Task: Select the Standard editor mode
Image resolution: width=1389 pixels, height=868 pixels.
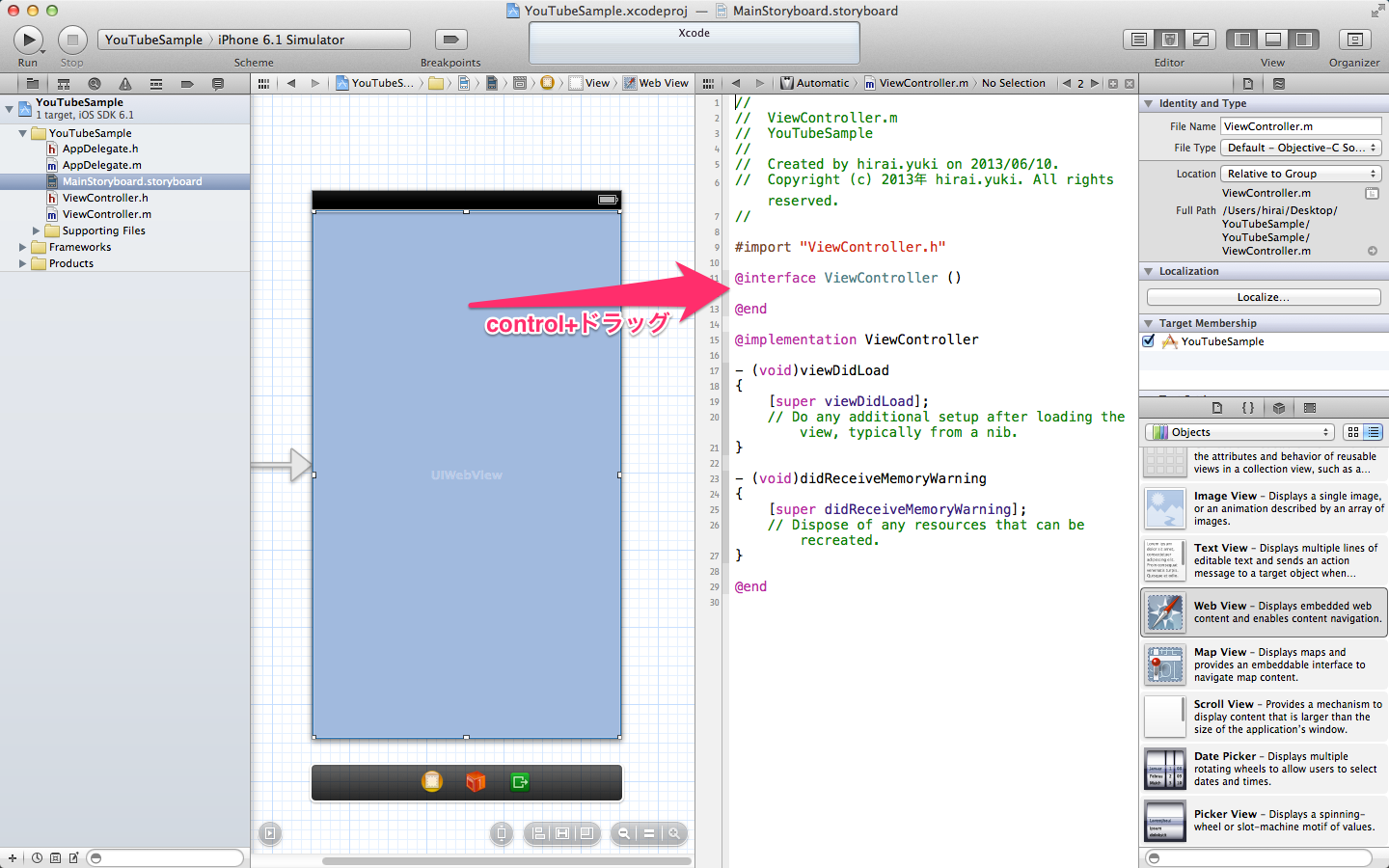Action: pos(1138,39)
